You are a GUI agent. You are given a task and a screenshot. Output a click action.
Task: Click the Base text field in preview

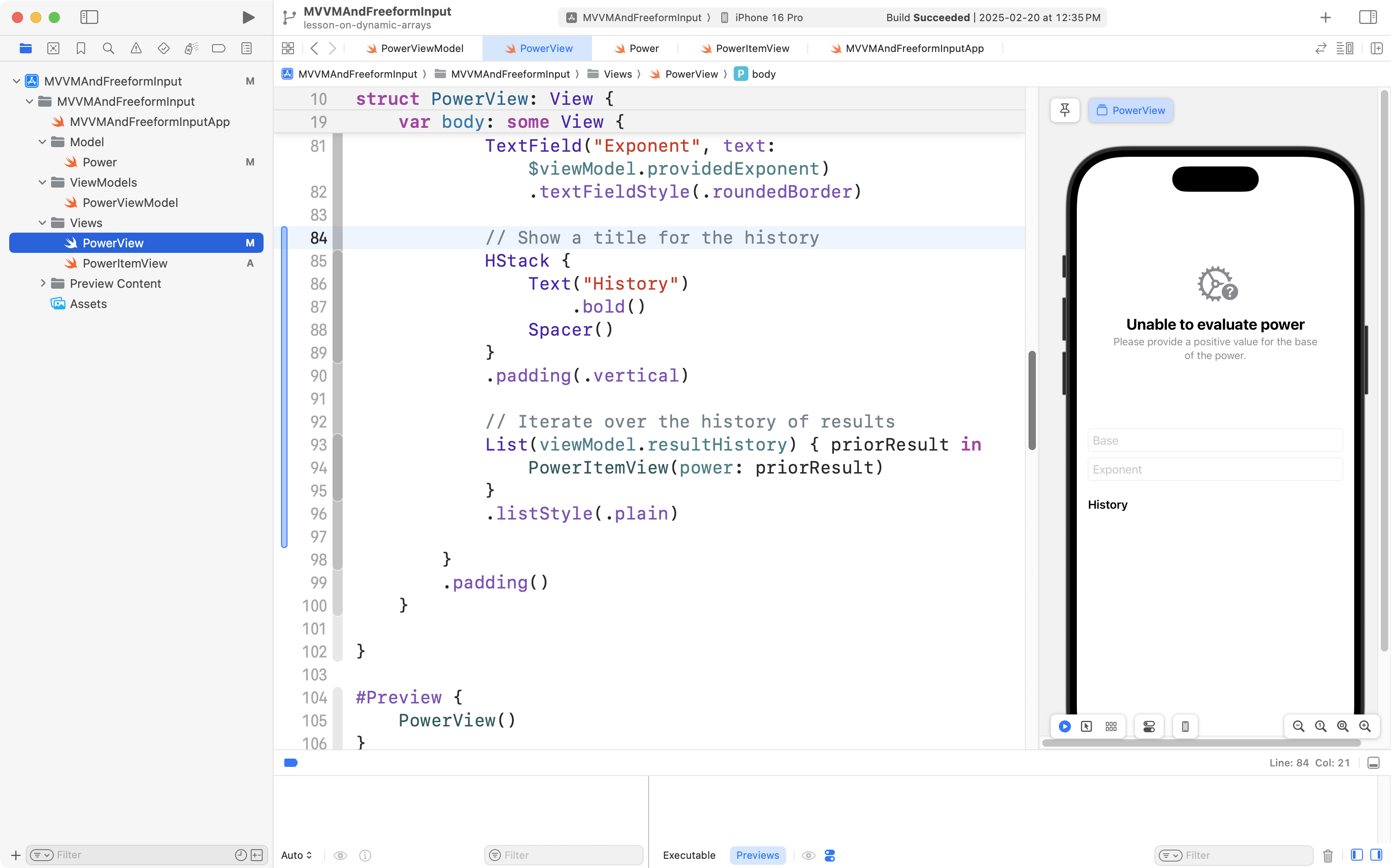point(1215,440)
